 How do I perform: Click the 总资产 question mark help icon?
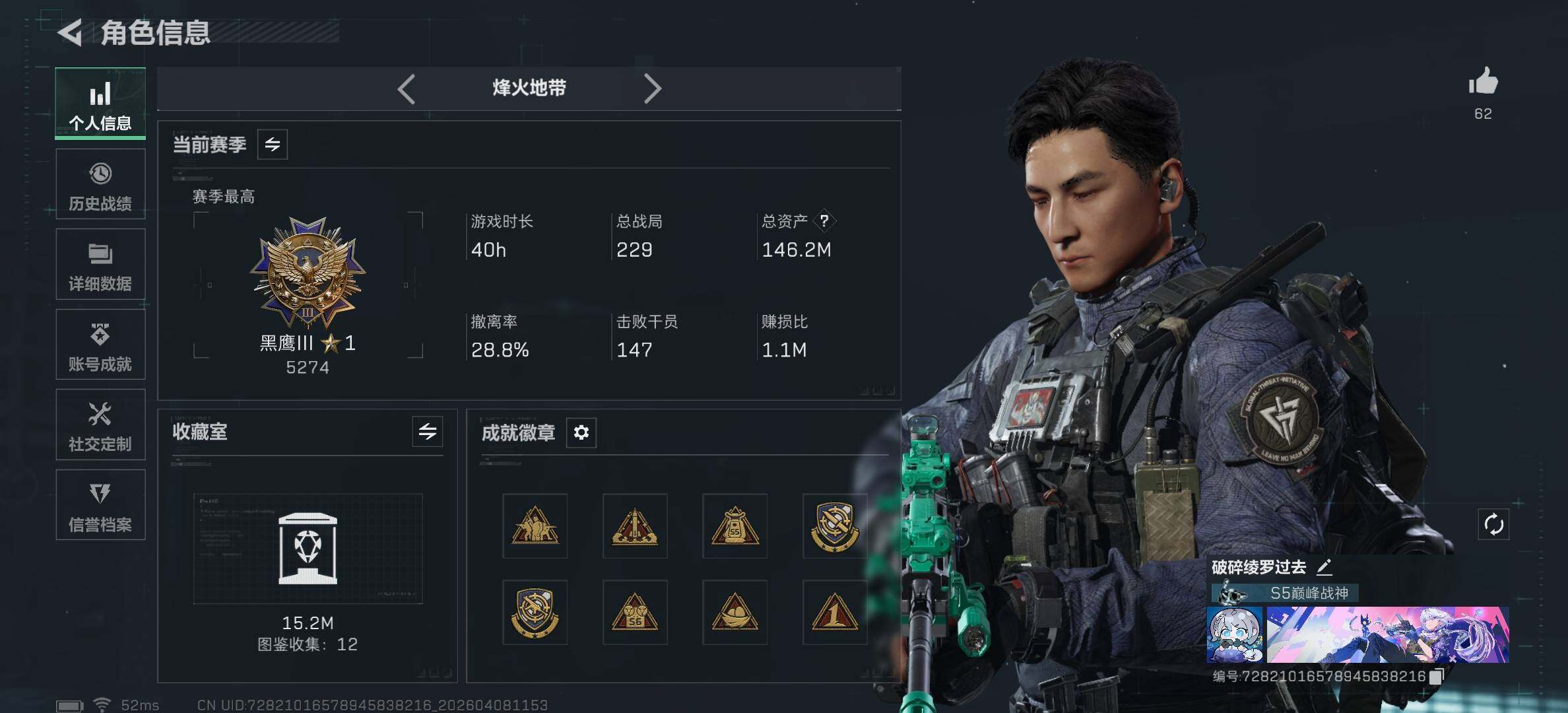(x=824, y=221)
